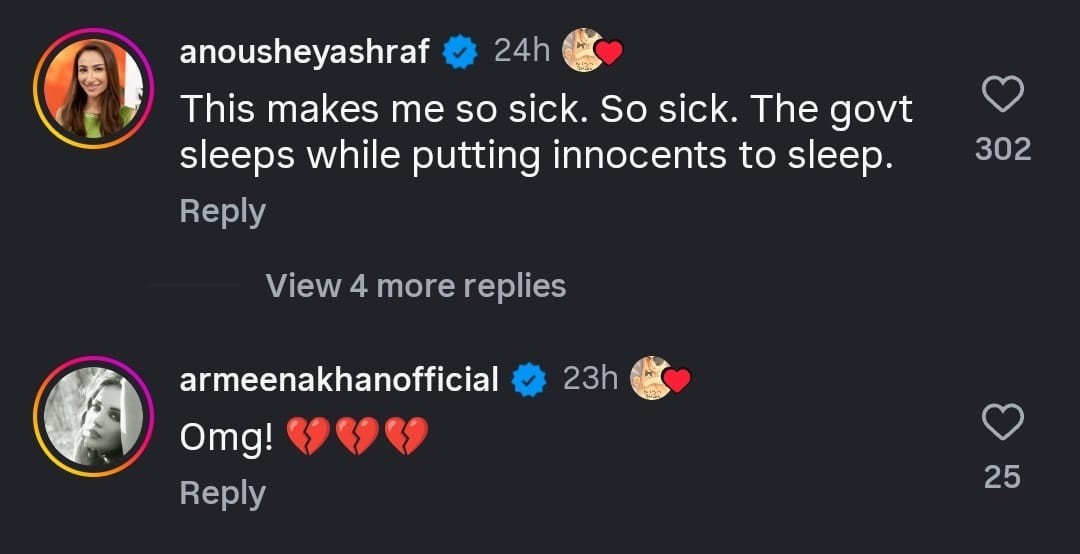1080x554 pixels.
Task: View the 25 likes count
Action: [1002, 477]
